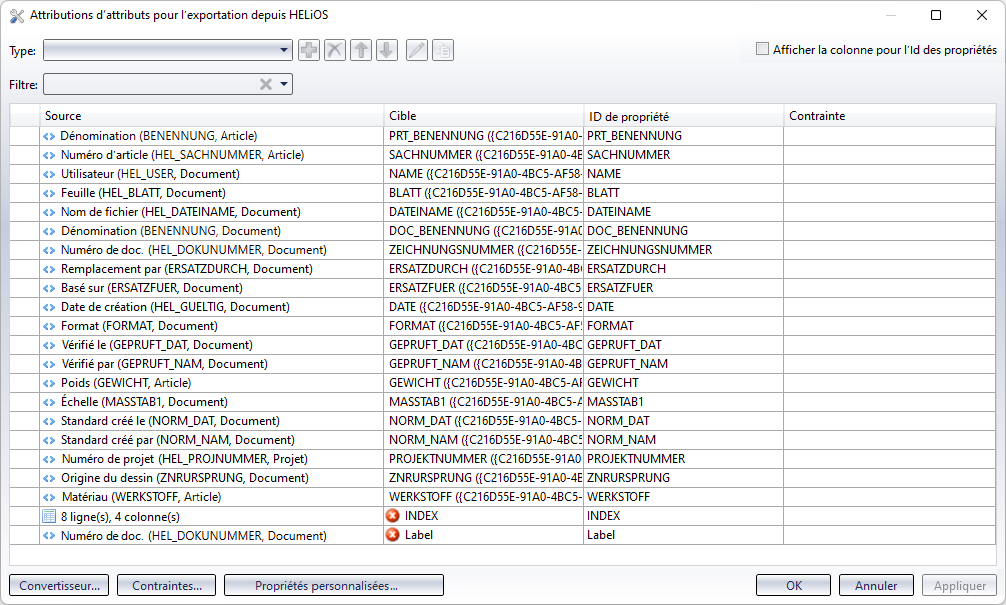This screenshot has height=605, width=1006.
Task: Click the move up arrow icon
Action: click(x=362, y=50)
